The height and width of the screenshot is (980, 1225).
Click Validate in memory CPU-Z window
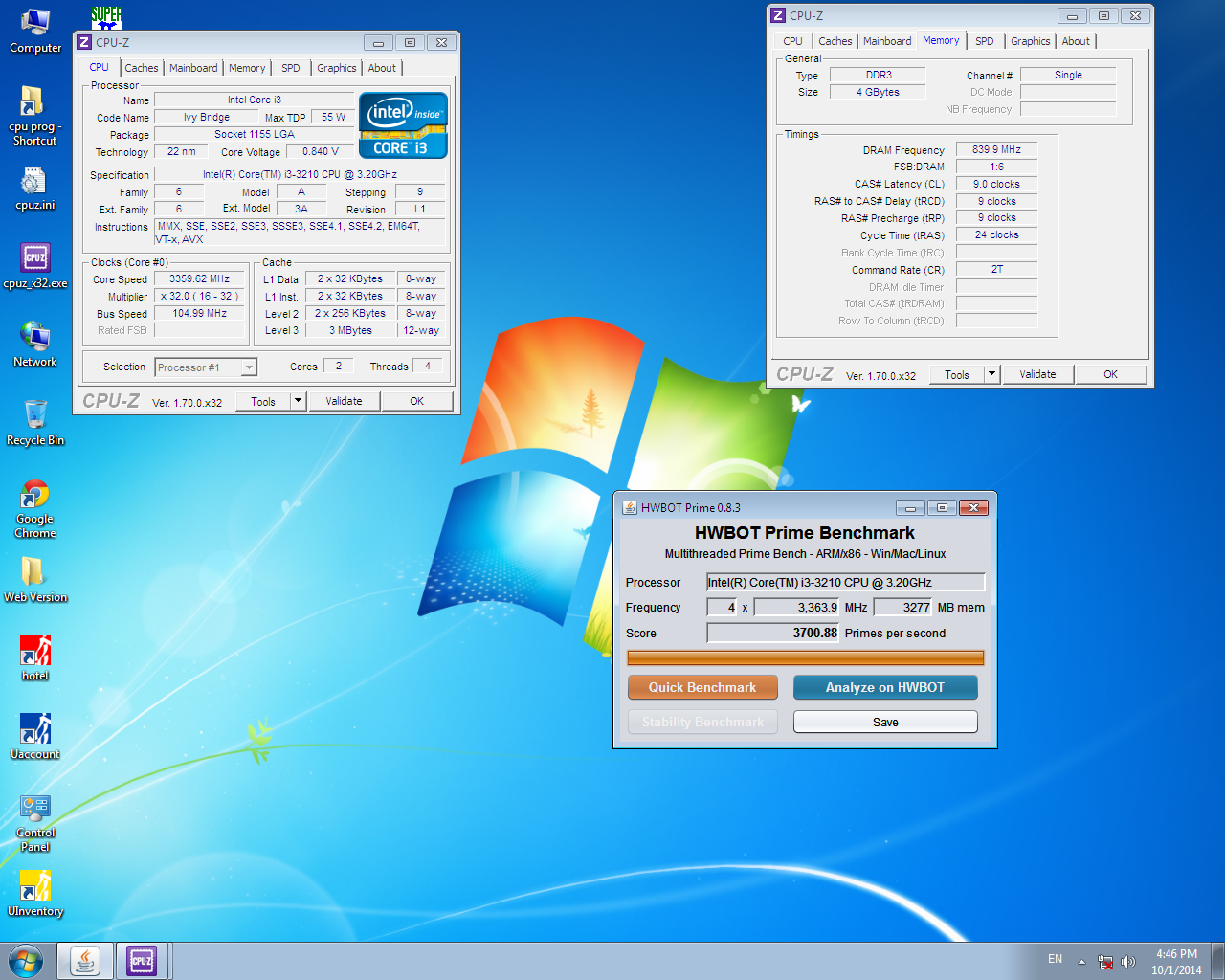point(1037,374)
